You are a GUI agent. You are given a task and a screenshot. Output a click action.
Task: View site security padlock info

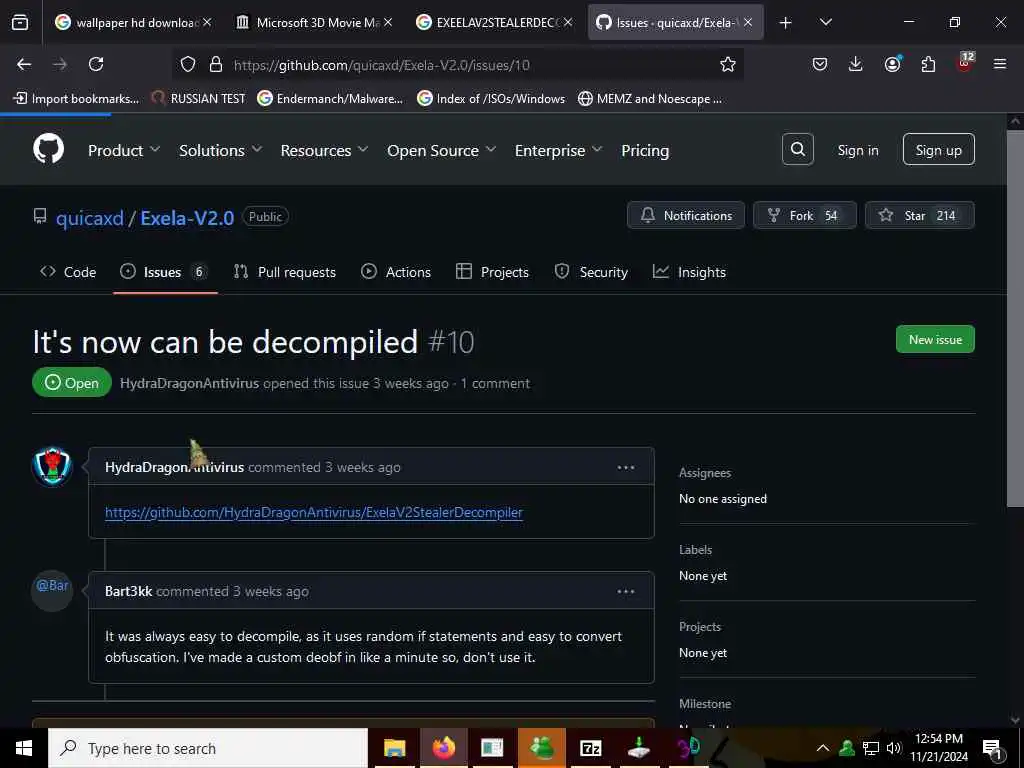pyautogui.click(x=216, y=64)
